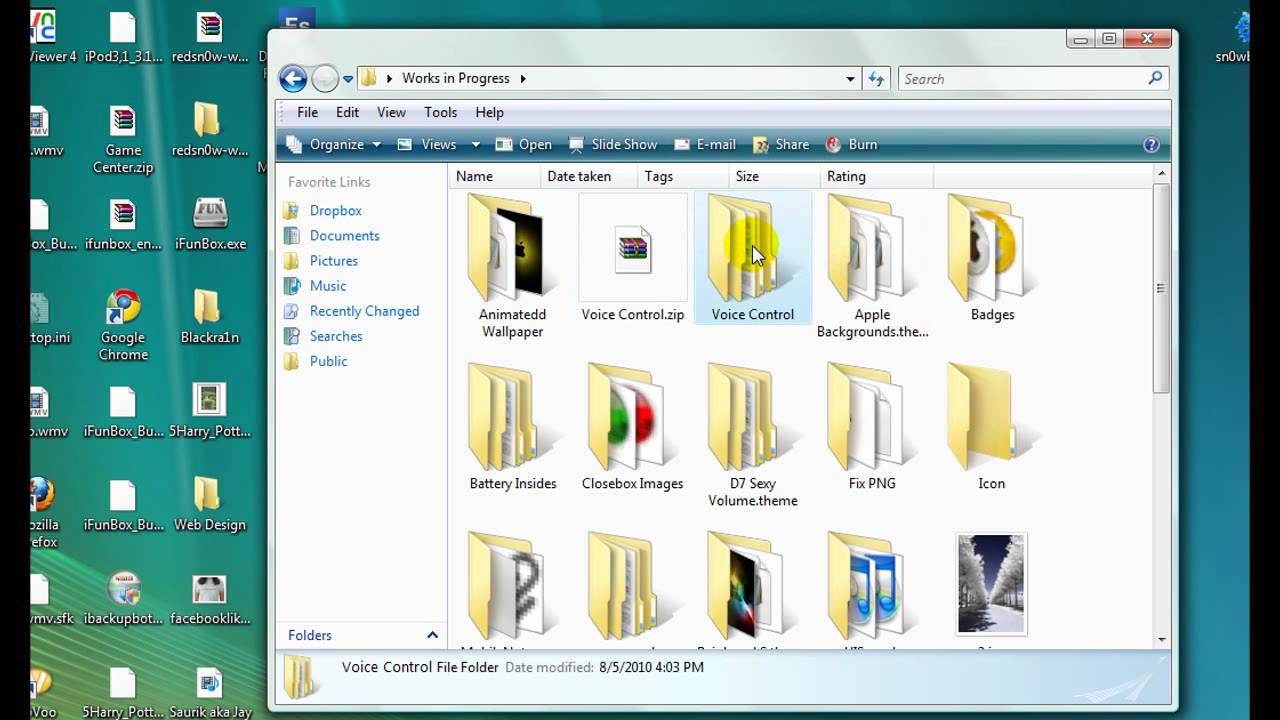Click the Burn toolbar button
1280x720 pixels.
point(851,144)
